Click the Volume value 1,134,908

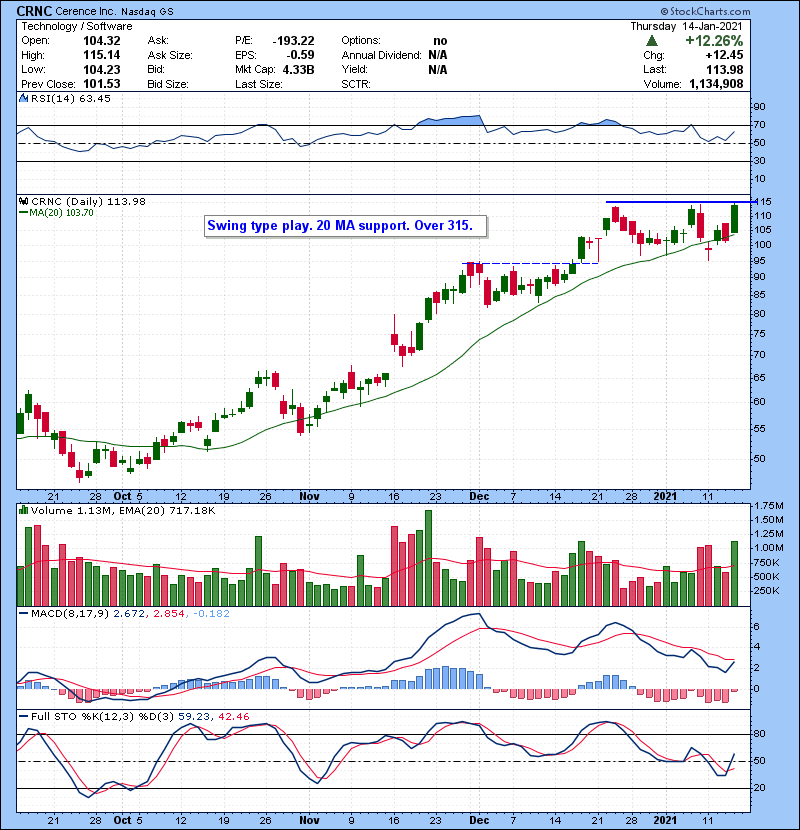coord(716,84)
